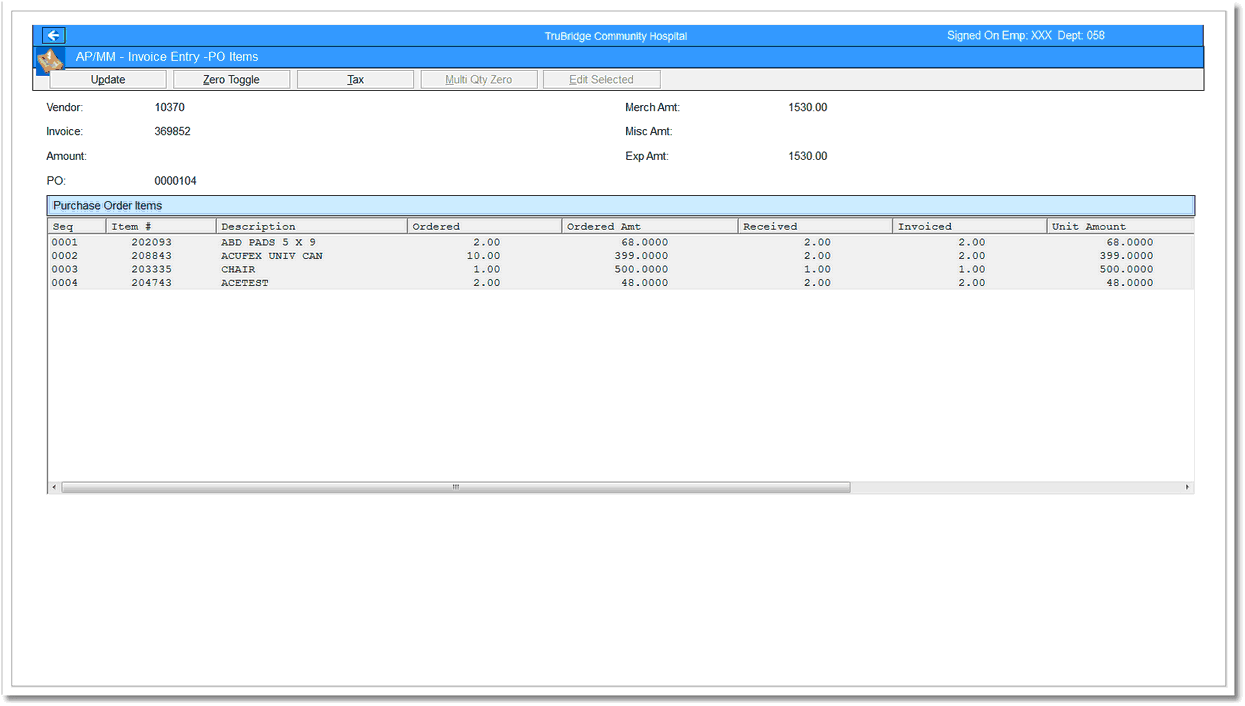Click the Misc Amt label
Screen dimensions: 1245x706
pos(649,131)
